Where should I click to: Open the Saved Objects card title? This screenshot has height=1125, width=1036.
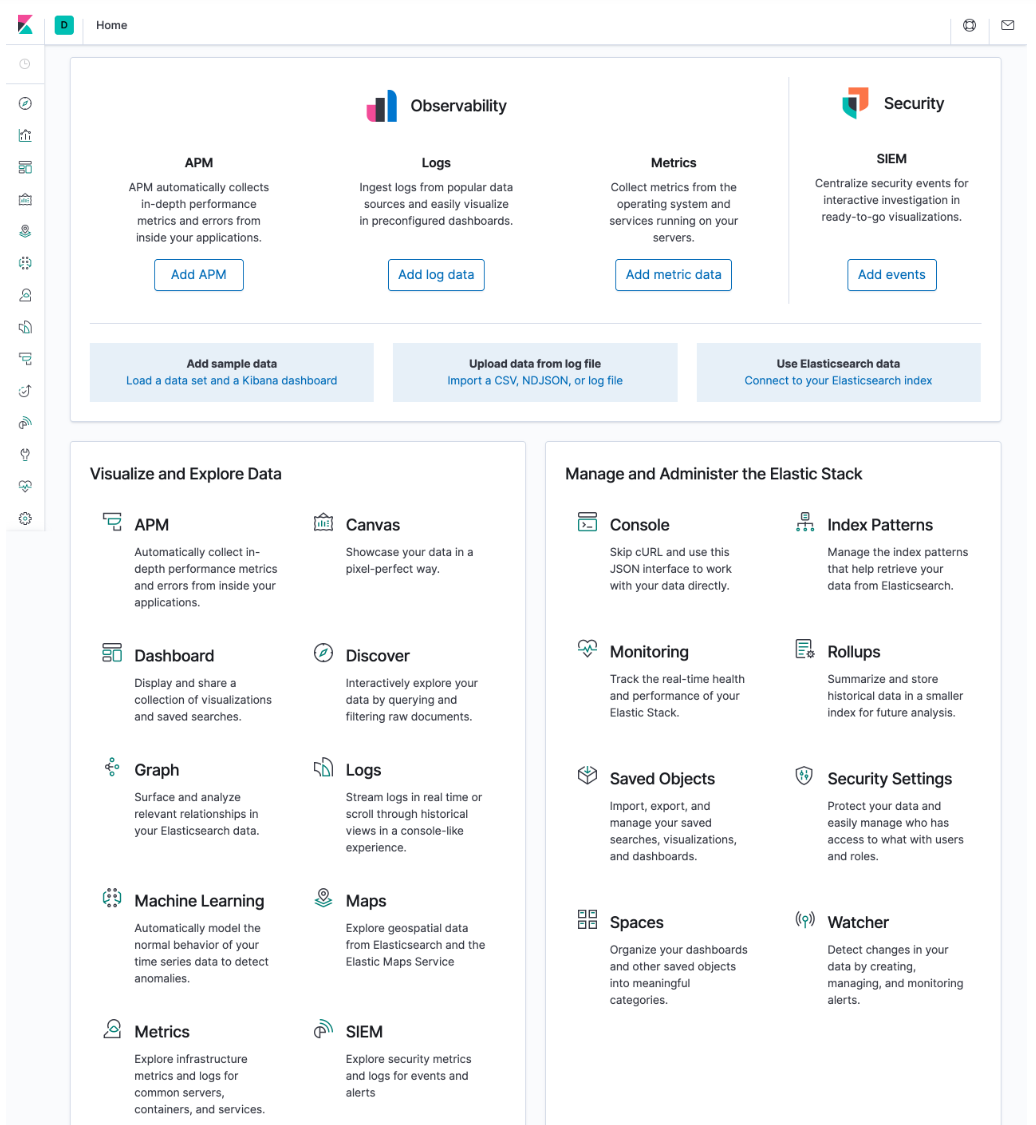pos(662,778)
